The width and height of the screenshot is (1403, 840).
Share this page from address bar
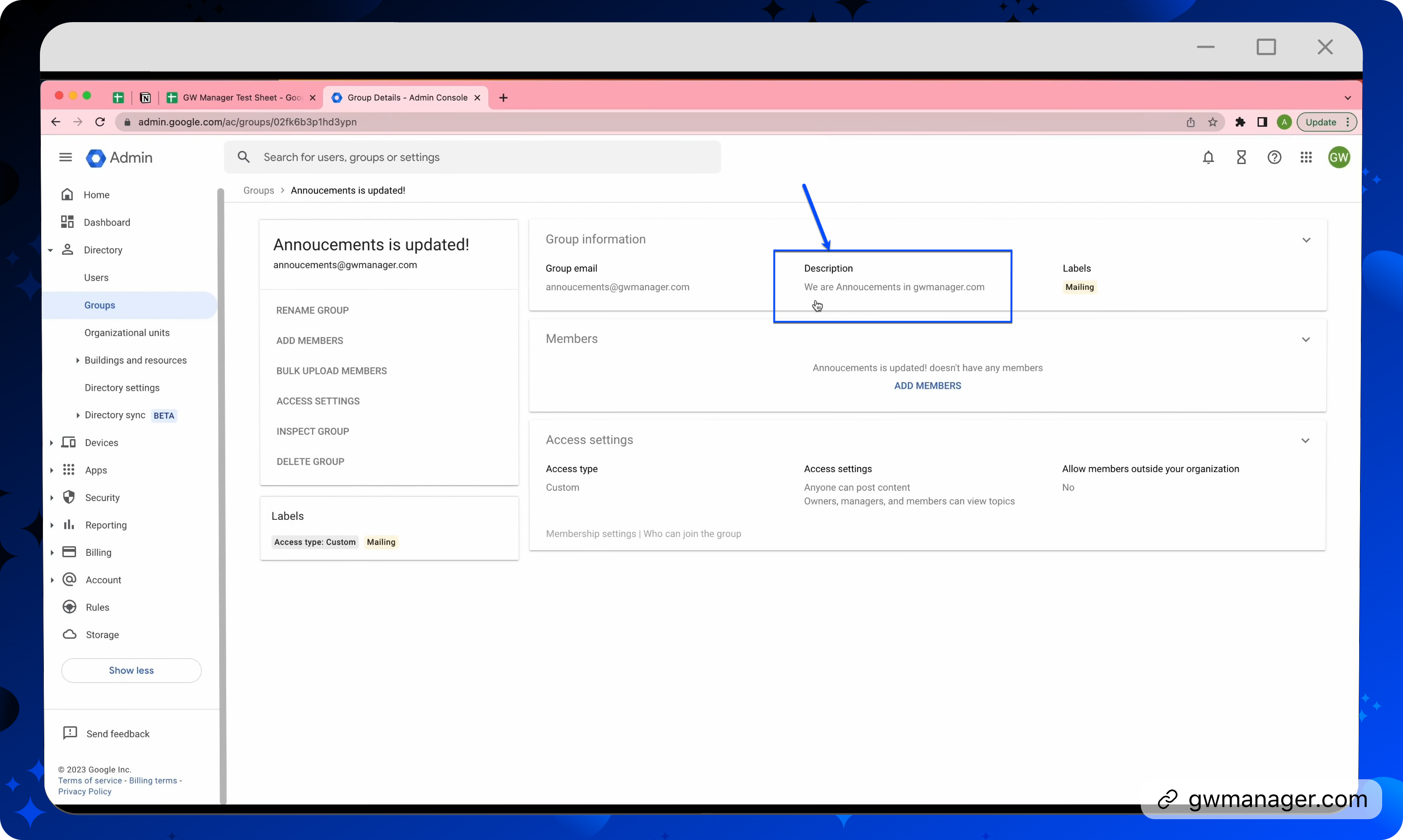pos(1190,122)
